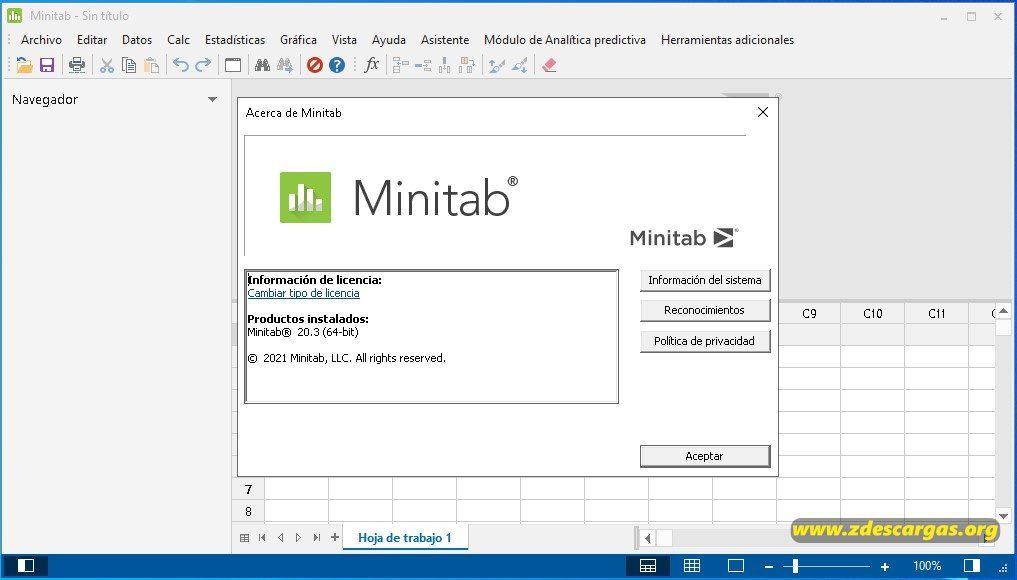Print using the printer icon

77,65
